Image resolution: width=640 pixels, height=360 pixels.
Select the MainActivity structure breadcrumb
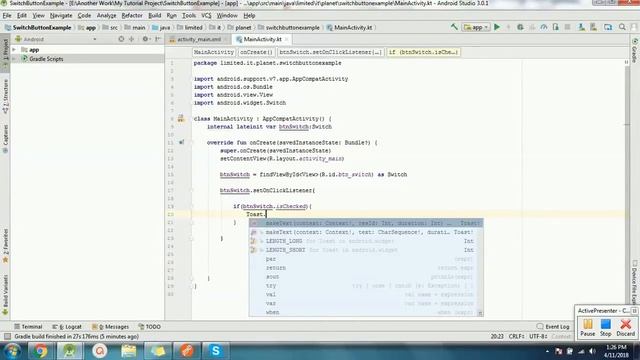213,52
